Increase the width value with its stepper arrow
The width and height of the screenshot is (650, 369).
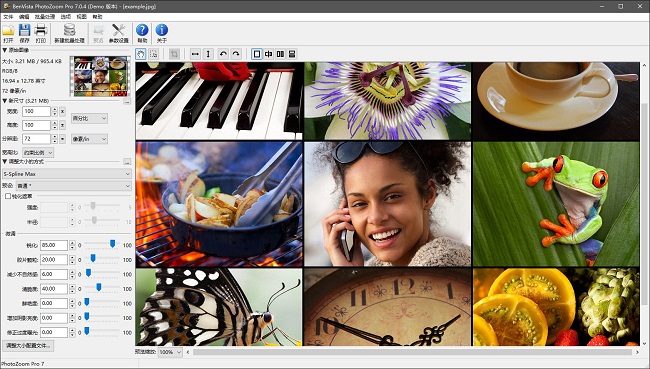point(55,109)
